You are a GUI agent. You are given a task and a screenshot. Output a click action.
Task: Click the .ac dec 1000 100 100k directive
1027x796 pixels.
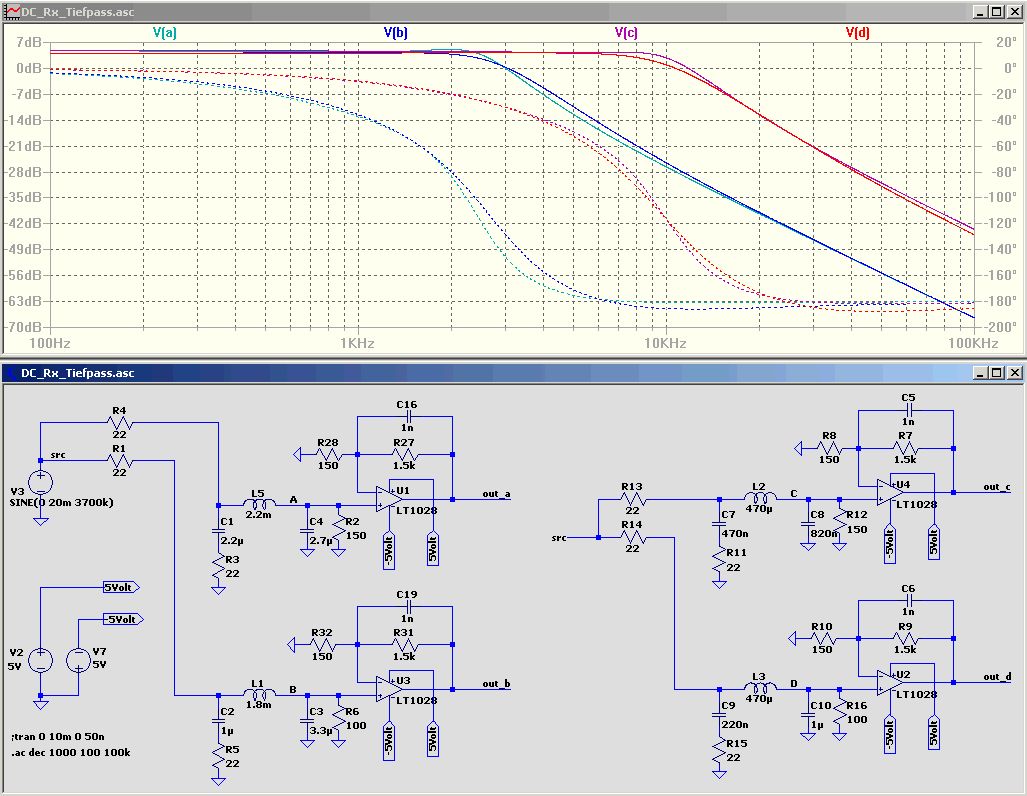72,750
